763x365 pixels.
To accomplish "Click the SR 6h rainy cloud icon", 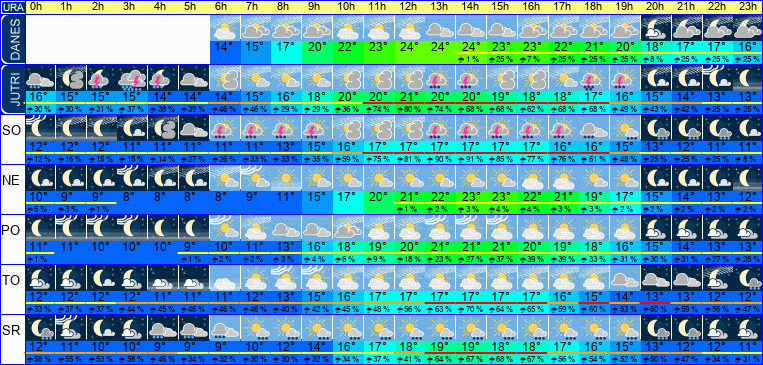I will pos(225,328).
